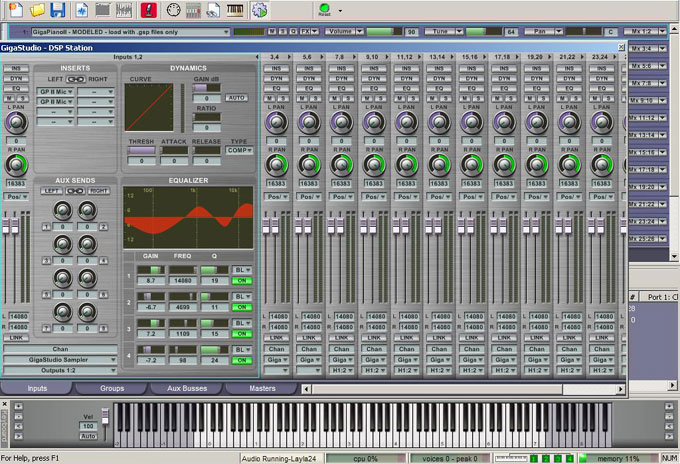Toggle EQ band 1 ON button
The image size is (680, 464).
[242, 281]
